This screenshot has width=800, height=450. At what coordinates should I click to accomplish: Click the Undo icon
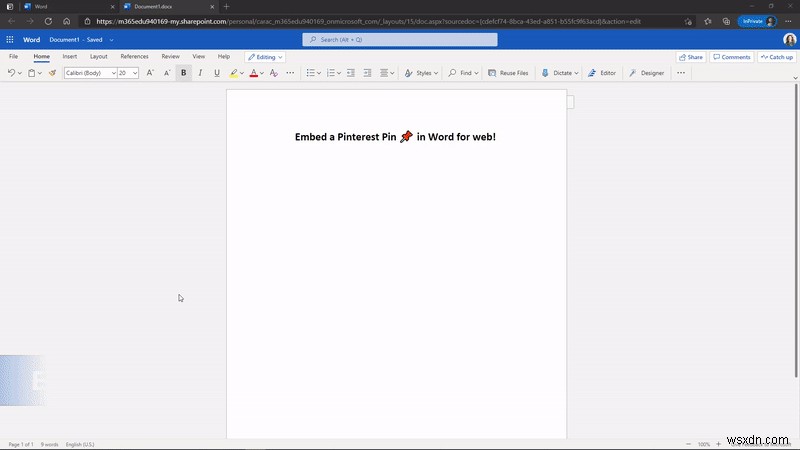click(11, 73)
